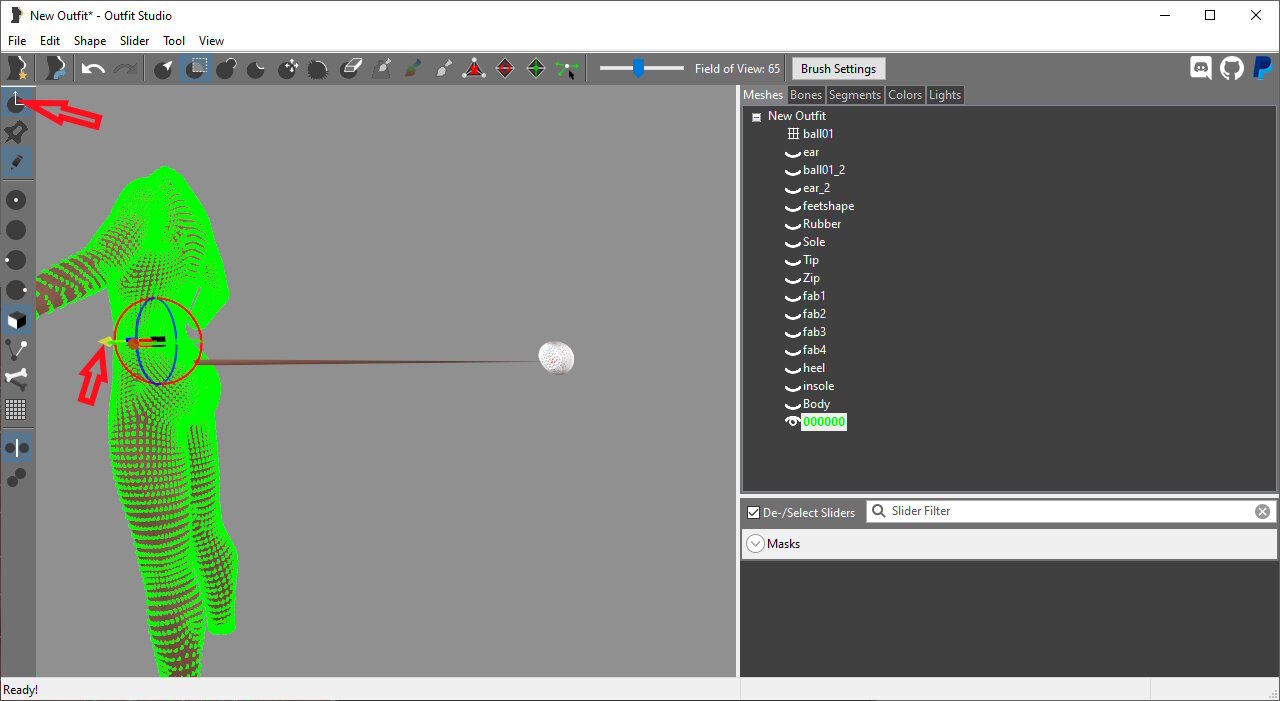Screen dimensions: 1280x701
Task: Open the Slider menu
Action: pos(134,41)
